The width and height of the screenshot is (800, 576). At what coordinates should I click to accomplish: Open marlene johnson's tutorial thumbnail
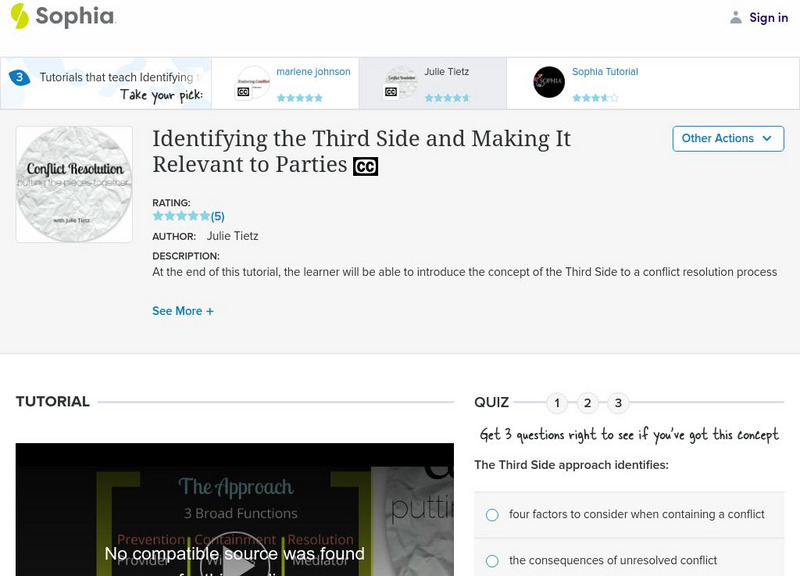253,83
